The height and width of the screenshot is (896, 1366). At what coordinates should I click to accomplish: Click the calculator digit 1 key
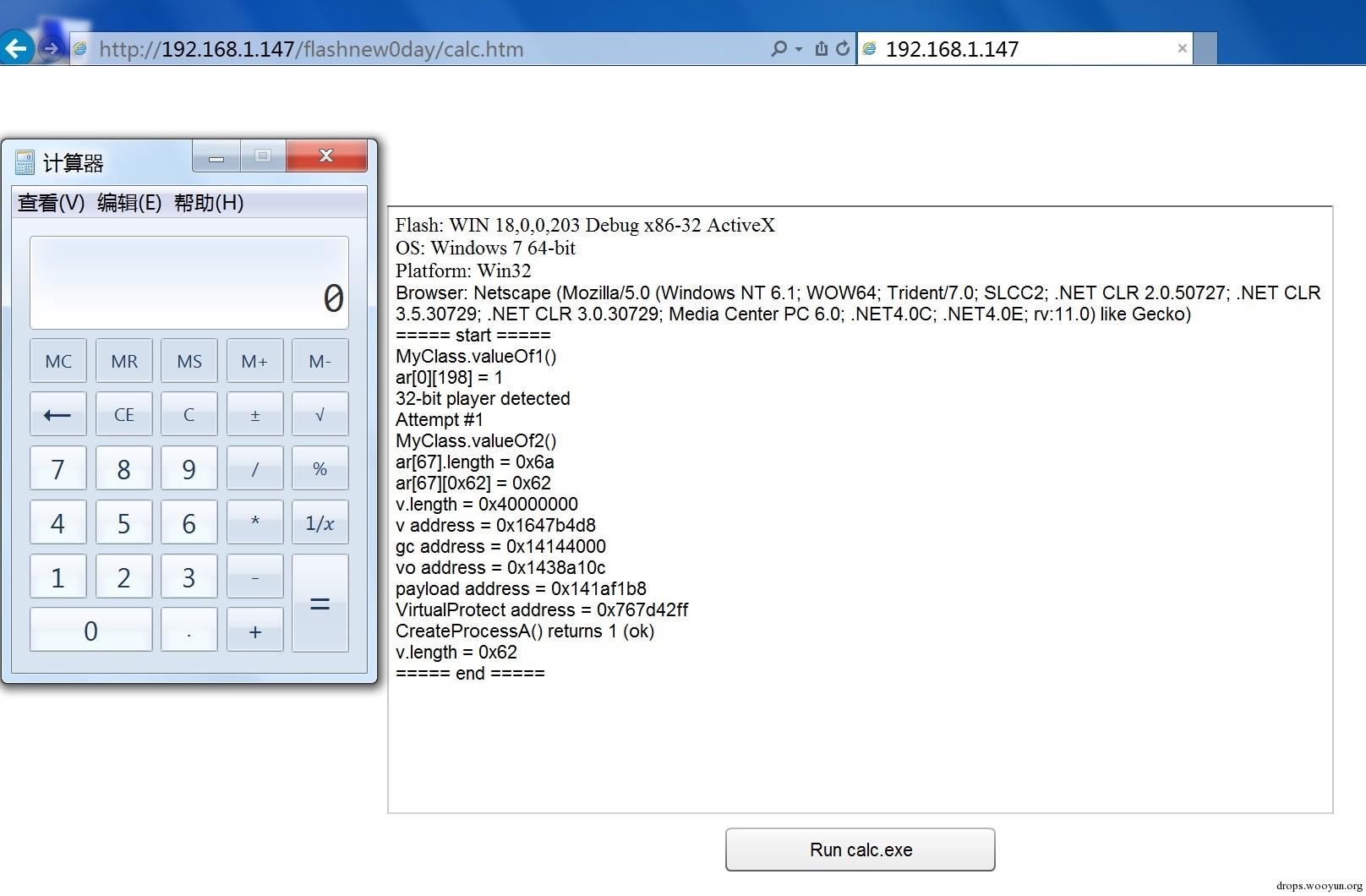click(x=58, y=576)
